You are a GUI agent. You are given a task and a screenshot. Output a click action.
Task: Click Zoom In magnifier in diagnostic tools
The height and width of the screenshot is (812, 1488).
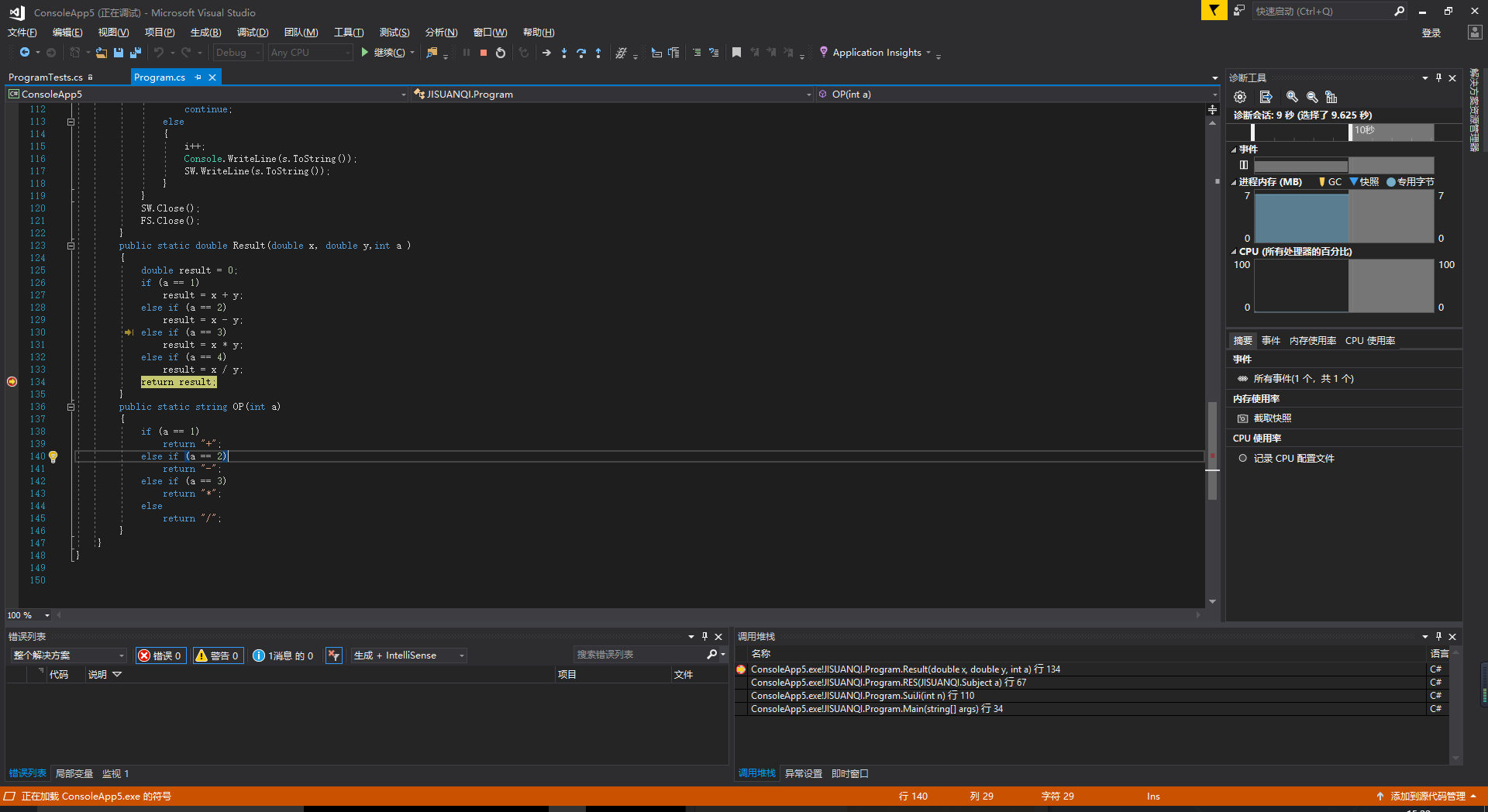pyautogui.click(x=1292, y=97)
